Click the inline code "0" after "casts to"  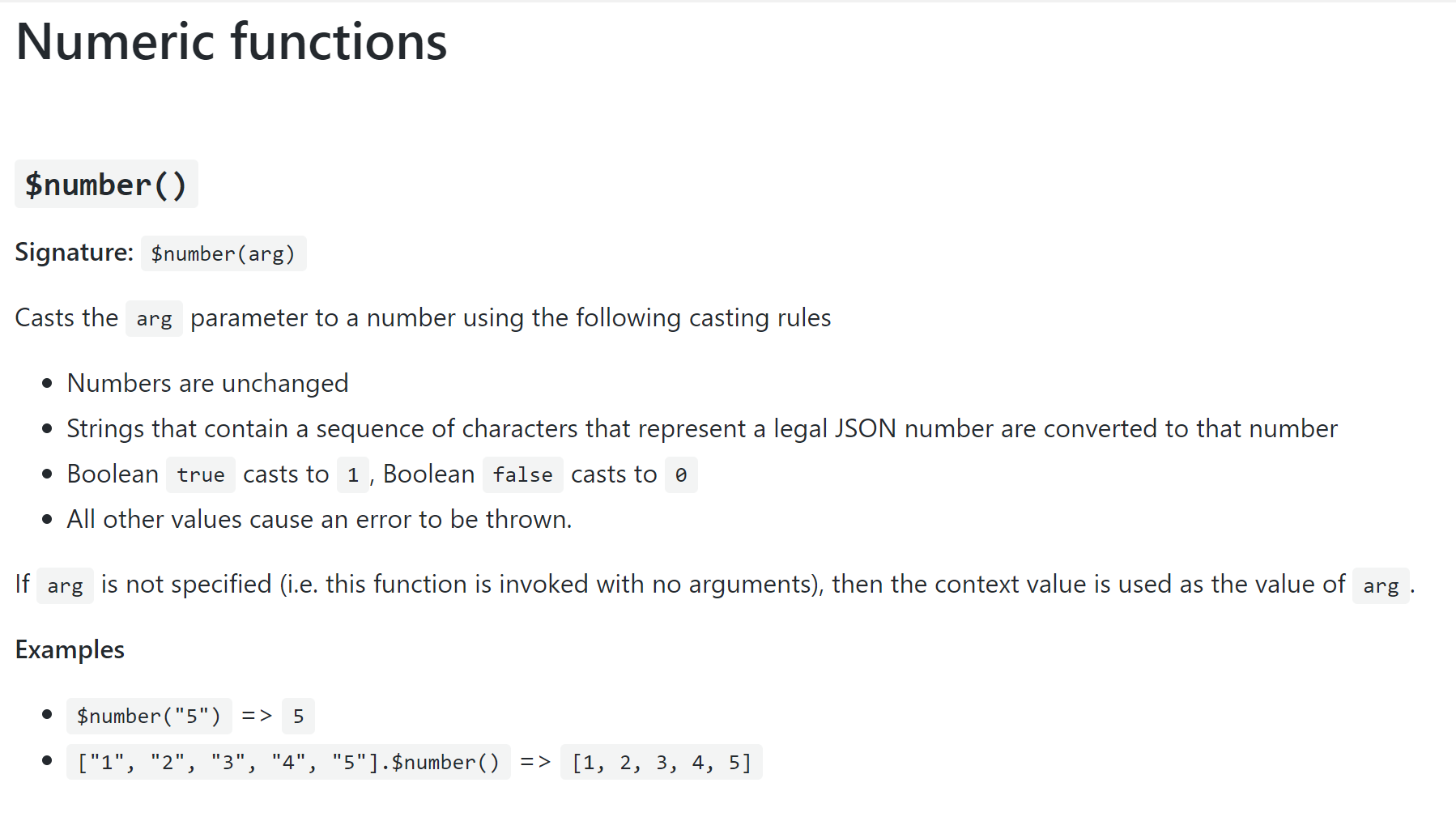[680, 475]
